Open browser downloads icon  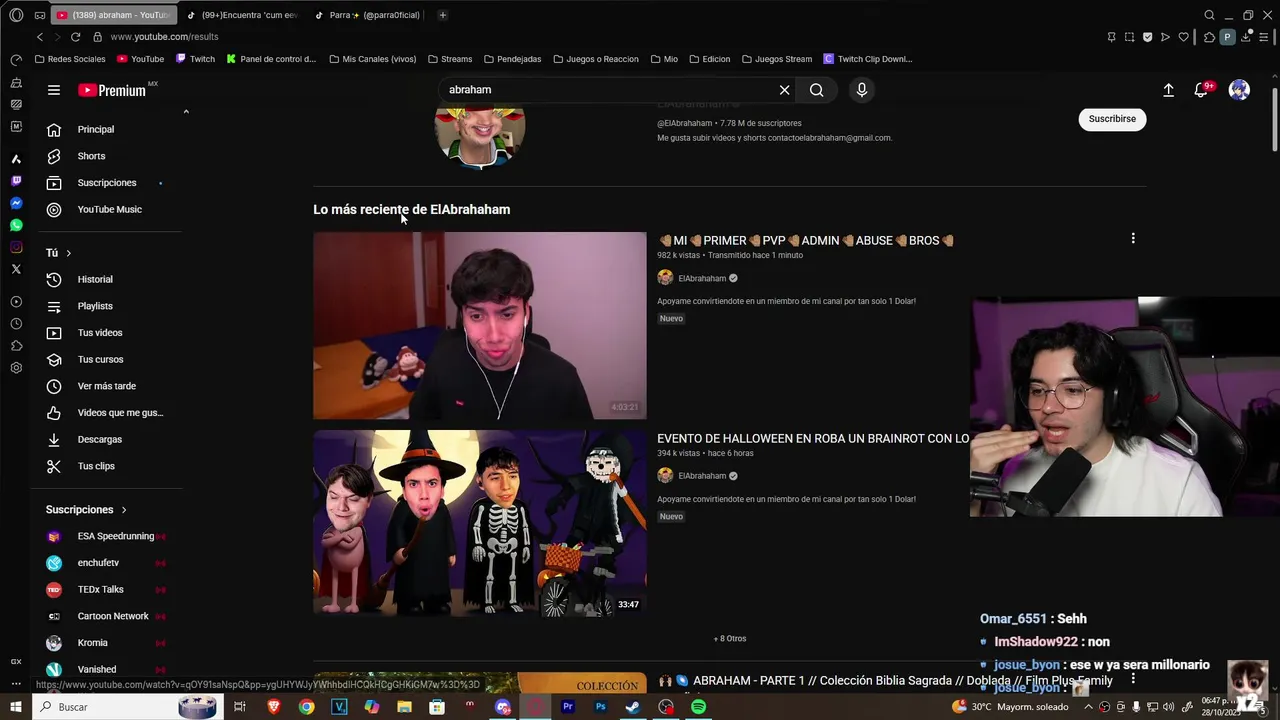1245,37
